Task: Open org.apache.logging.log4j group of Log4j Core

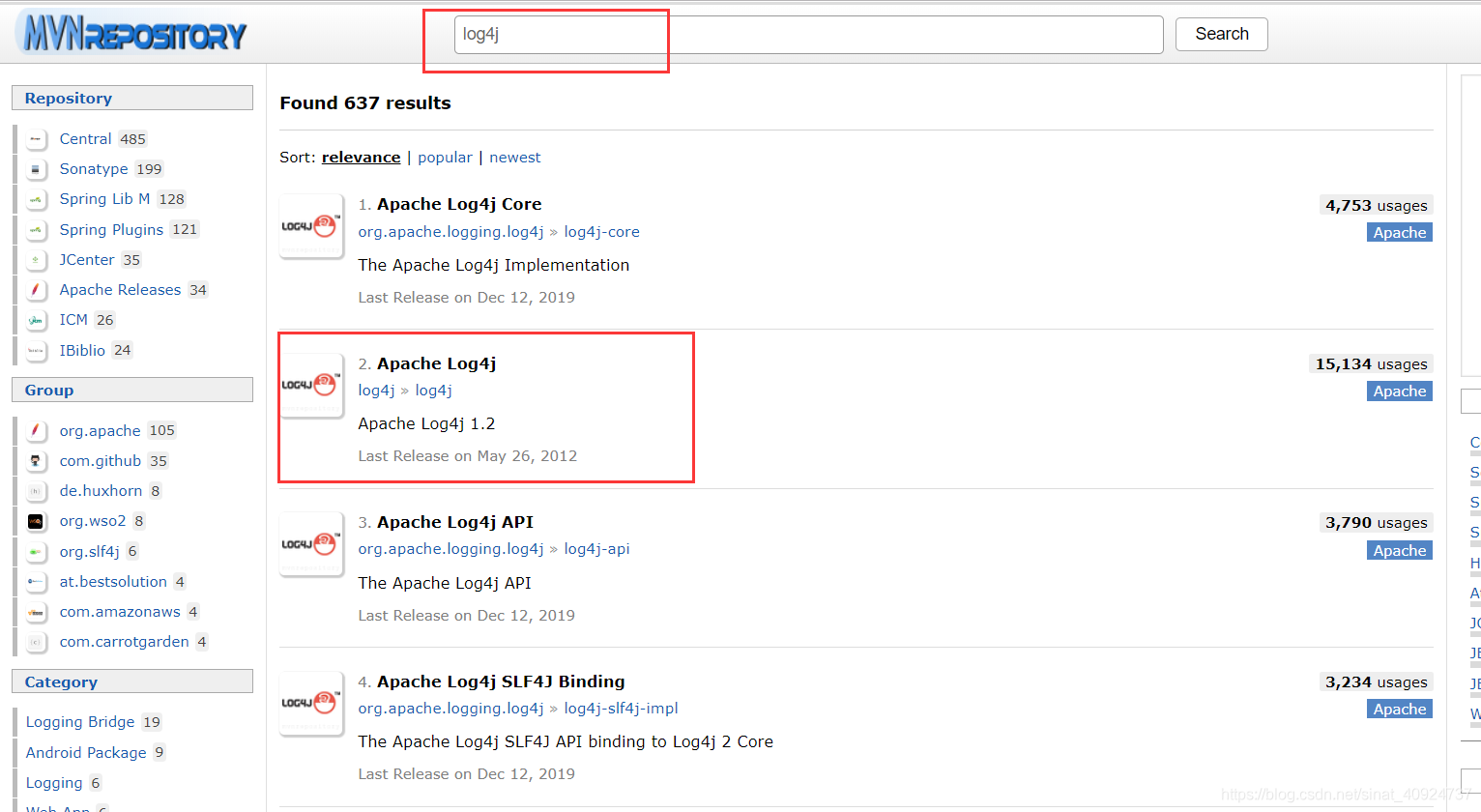Action: [x=450, y=232]
